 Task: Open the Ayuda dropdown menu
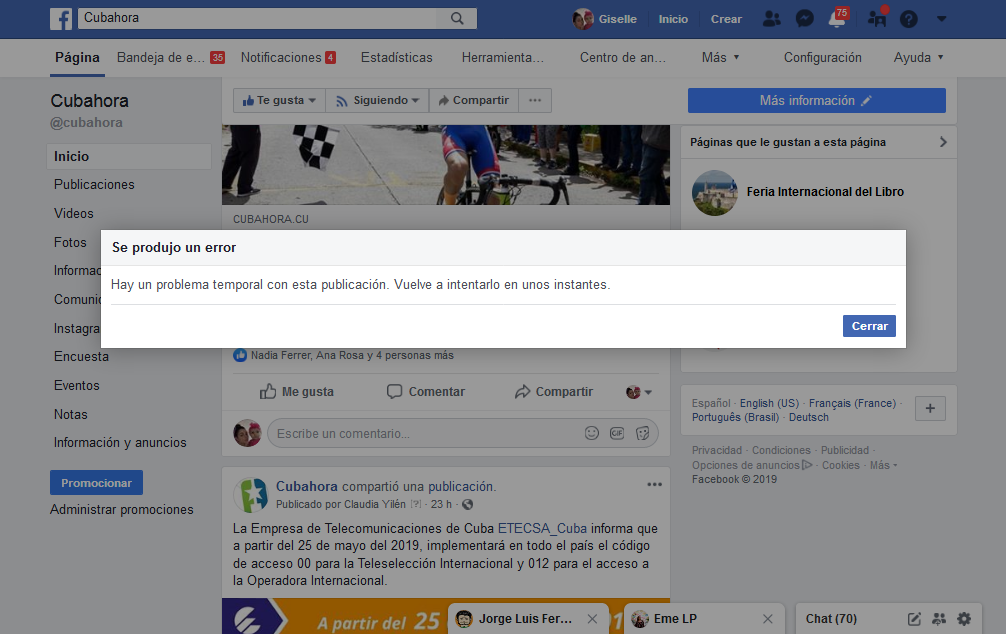pyautogui.click(x=918, y=58)
